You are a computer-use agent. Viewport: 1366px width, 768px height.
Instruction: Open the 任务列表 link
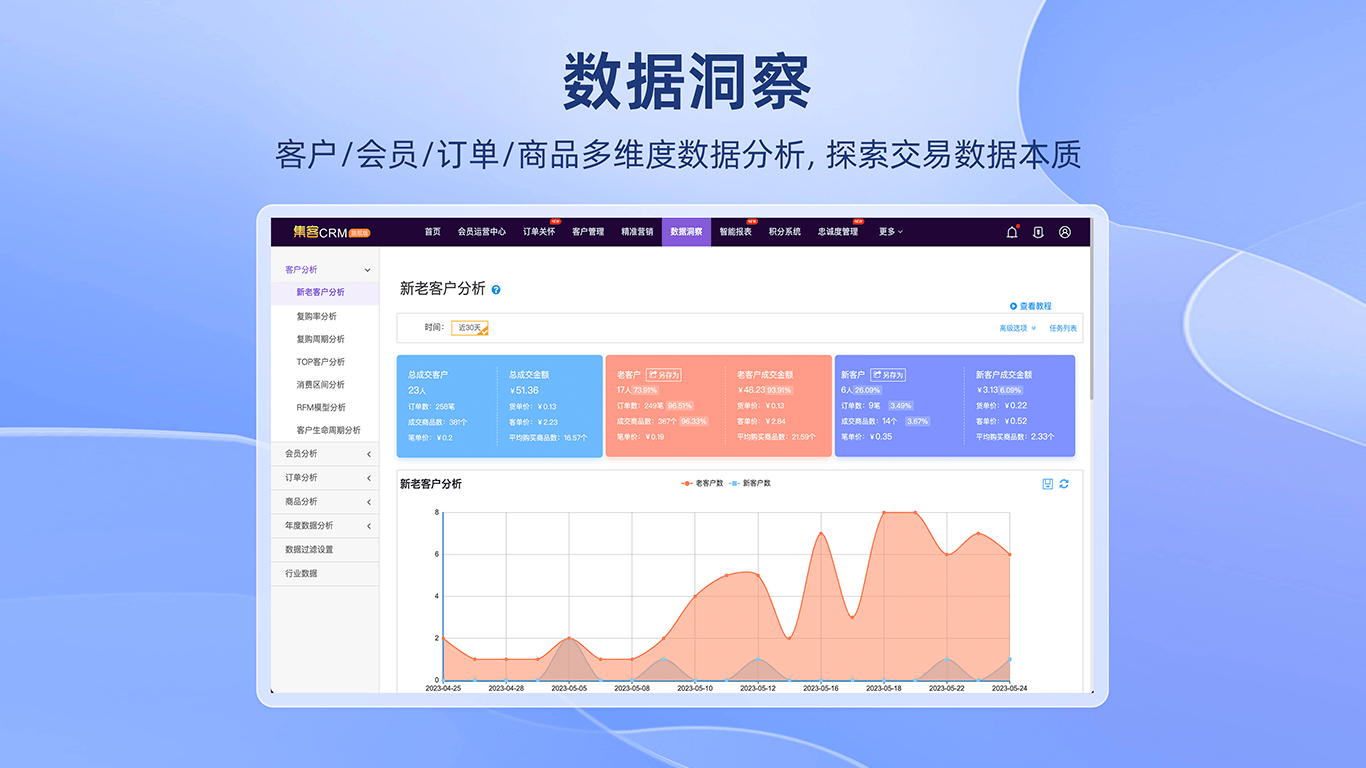(x=1062, y=327)
